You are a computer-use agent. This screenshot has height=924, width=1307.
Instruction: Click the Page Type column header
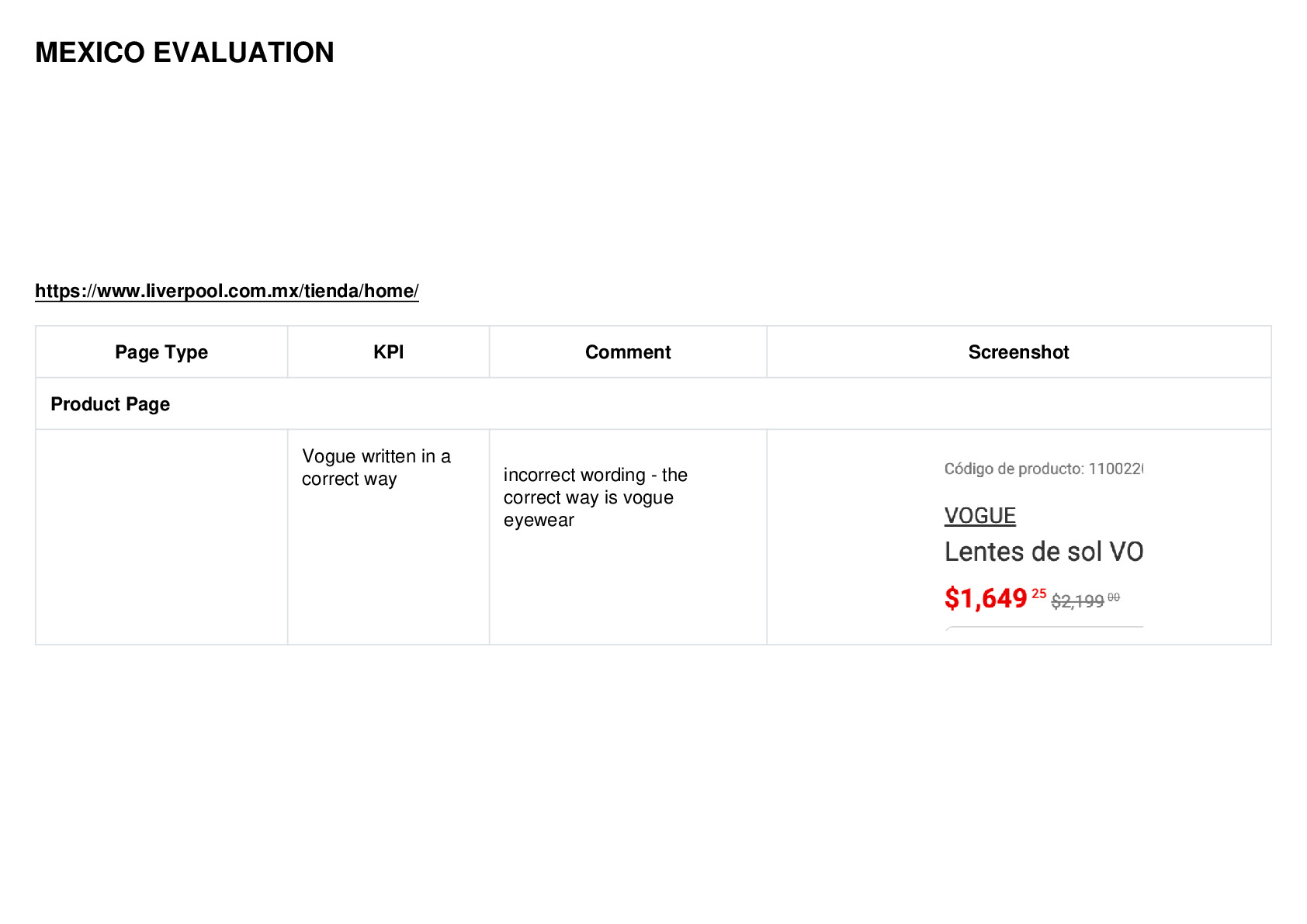point(161,352)
